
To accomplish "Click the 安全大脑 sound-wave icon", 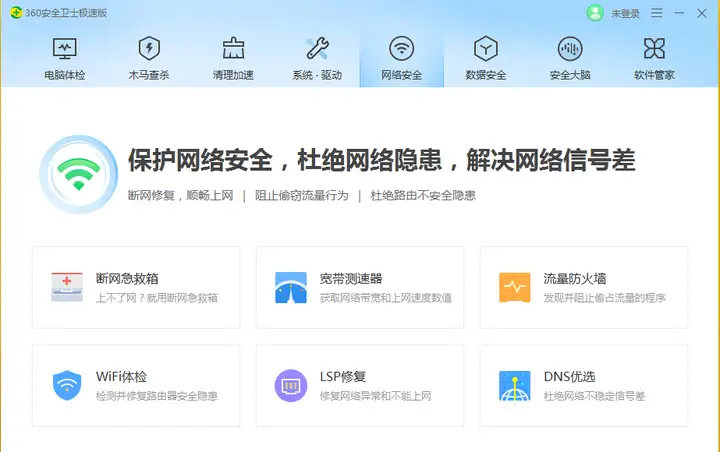I will [570, 48].
